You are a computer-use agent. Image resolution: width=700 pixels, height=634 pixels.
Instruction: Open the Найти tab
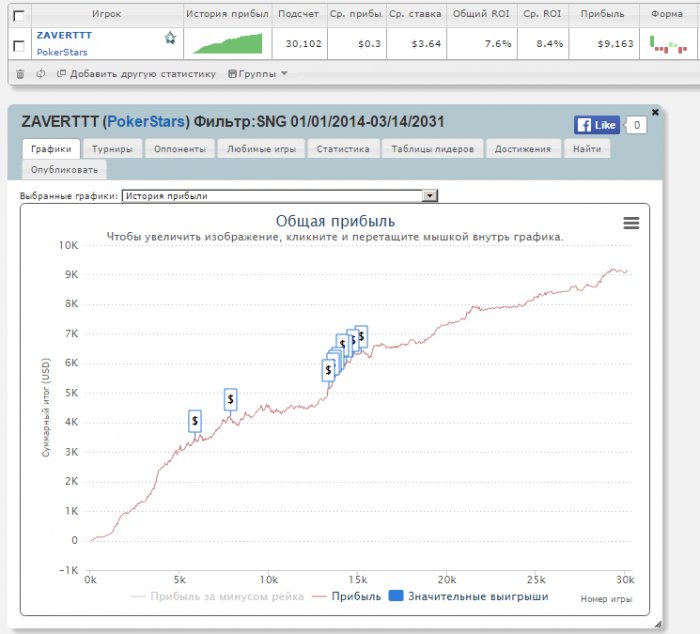pyautogui.click(x=587, y=149)
